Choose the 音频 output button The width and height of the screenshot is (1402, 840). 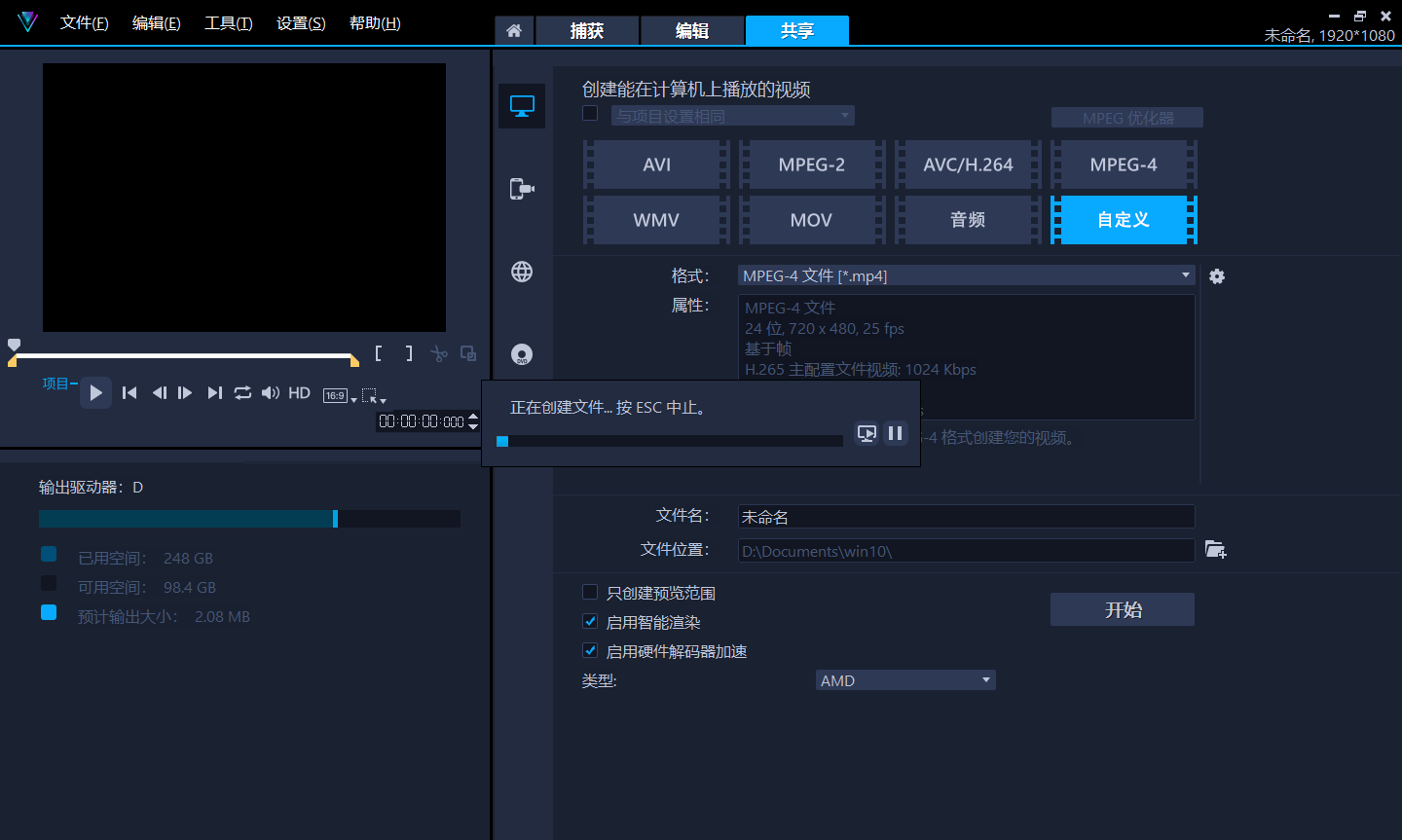(968, 220)
